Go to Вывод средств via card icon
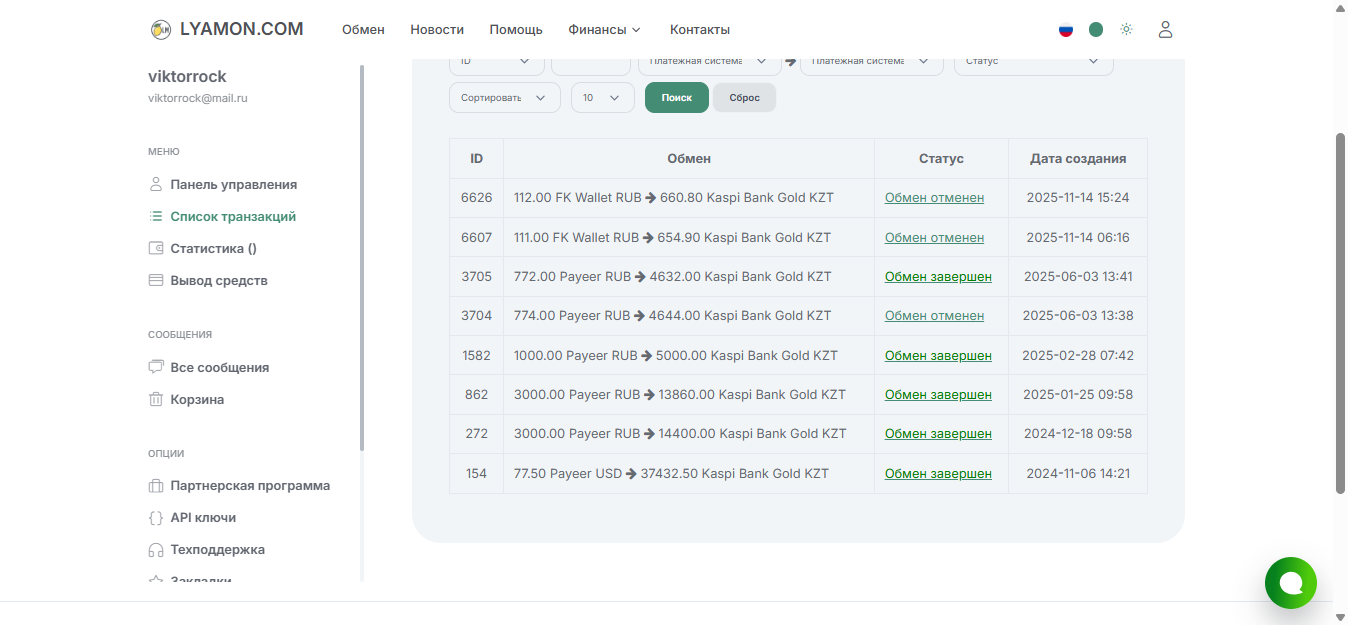This screenshot has height=625, width=1348. 155,280
